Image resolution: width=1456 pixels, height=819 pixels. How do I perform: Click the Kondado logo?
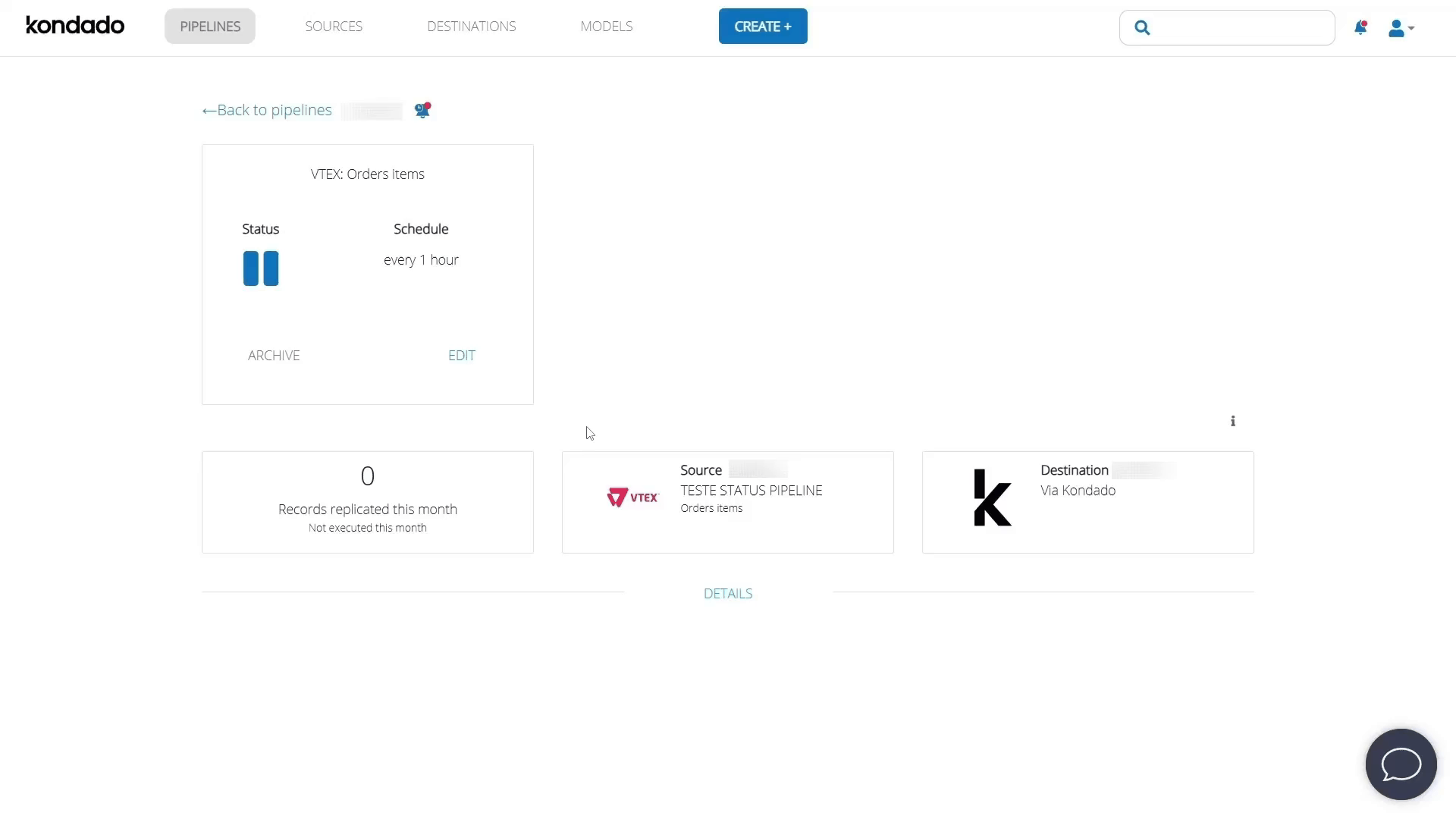[75, 26]
